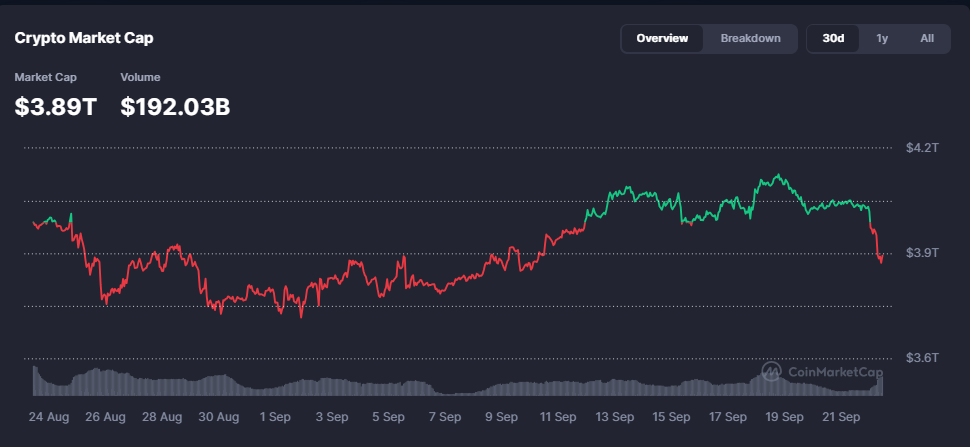This screenshot has height=447, width=970.
Task: Open the Breakdown tab
Action: (750, 38)
